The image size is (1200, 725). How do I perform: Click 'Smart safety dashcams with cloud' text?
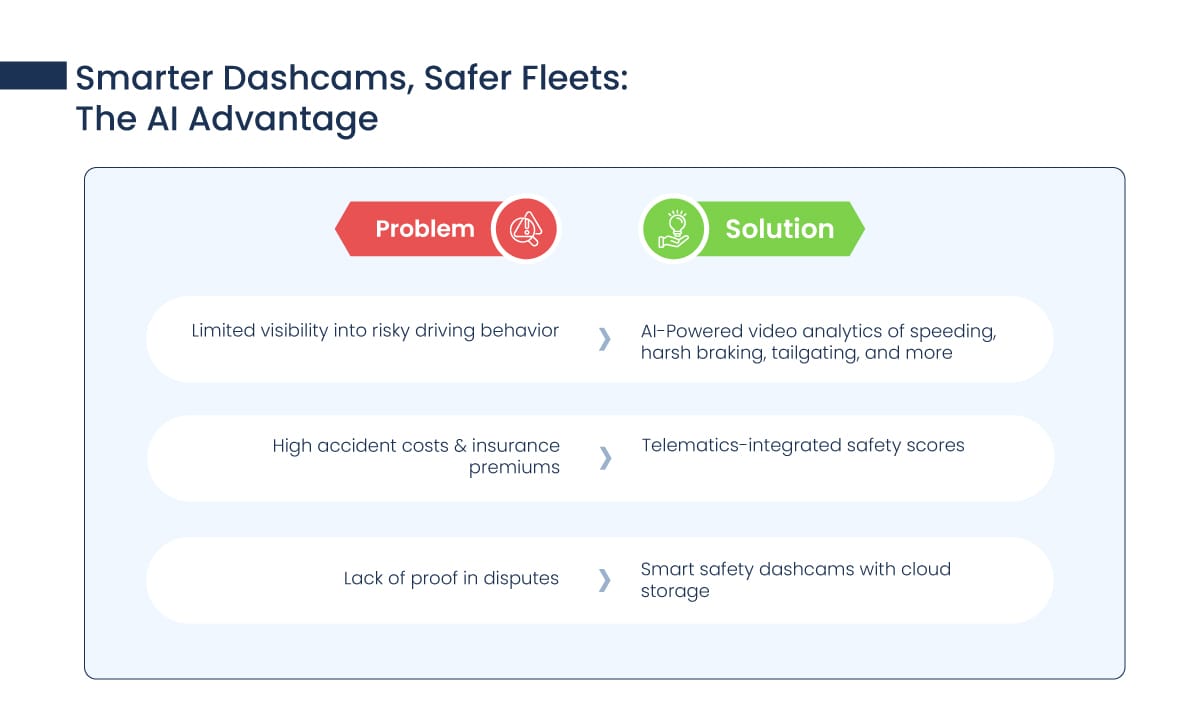[795, 569]
